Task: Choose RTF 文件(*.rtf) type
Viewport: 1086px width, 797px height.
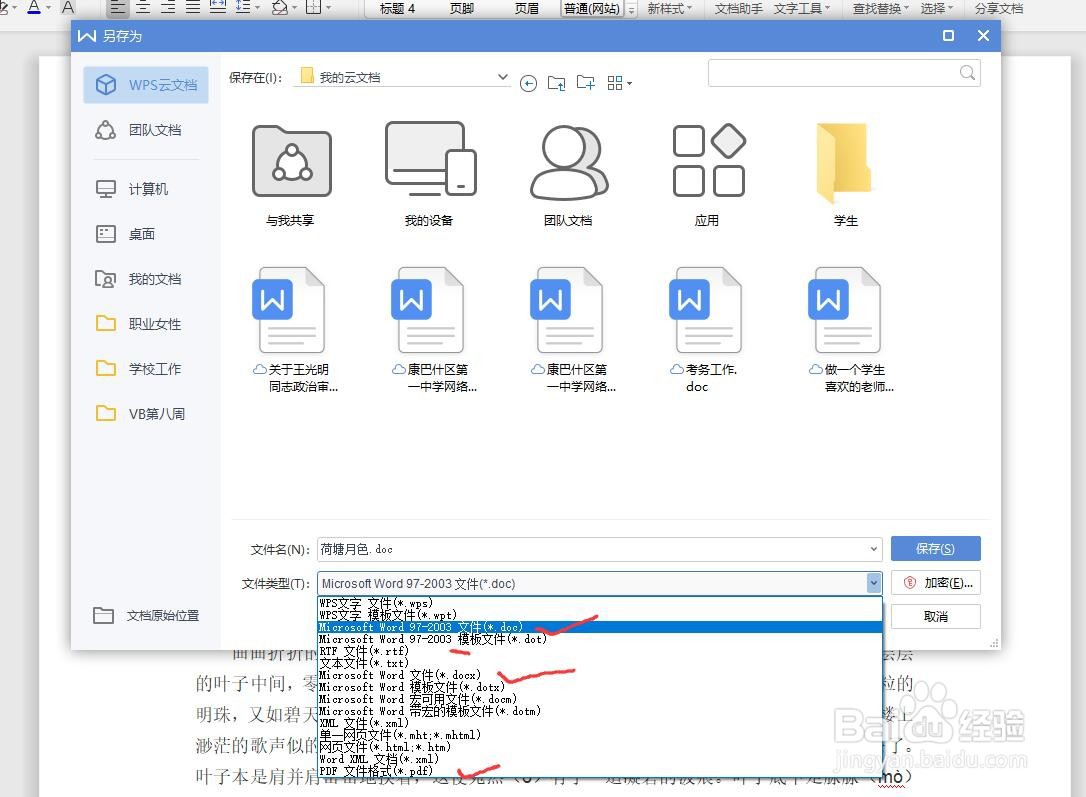Action: click(x=600, y=651)
